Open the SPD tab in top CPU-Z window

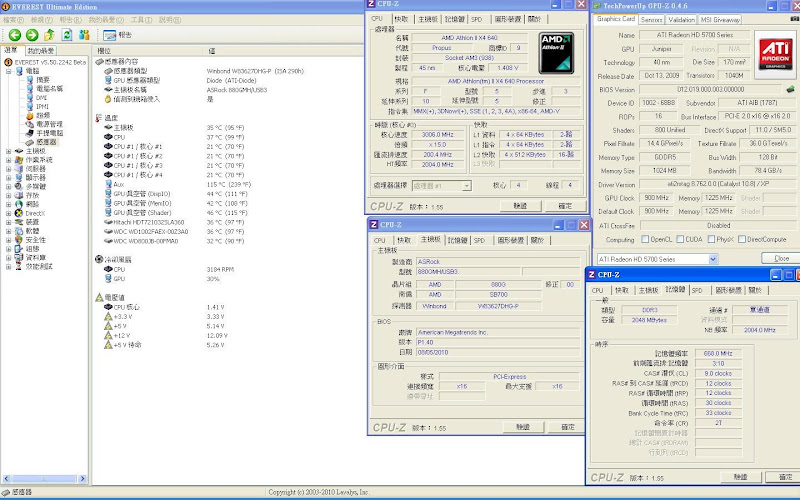coord(477,19)
